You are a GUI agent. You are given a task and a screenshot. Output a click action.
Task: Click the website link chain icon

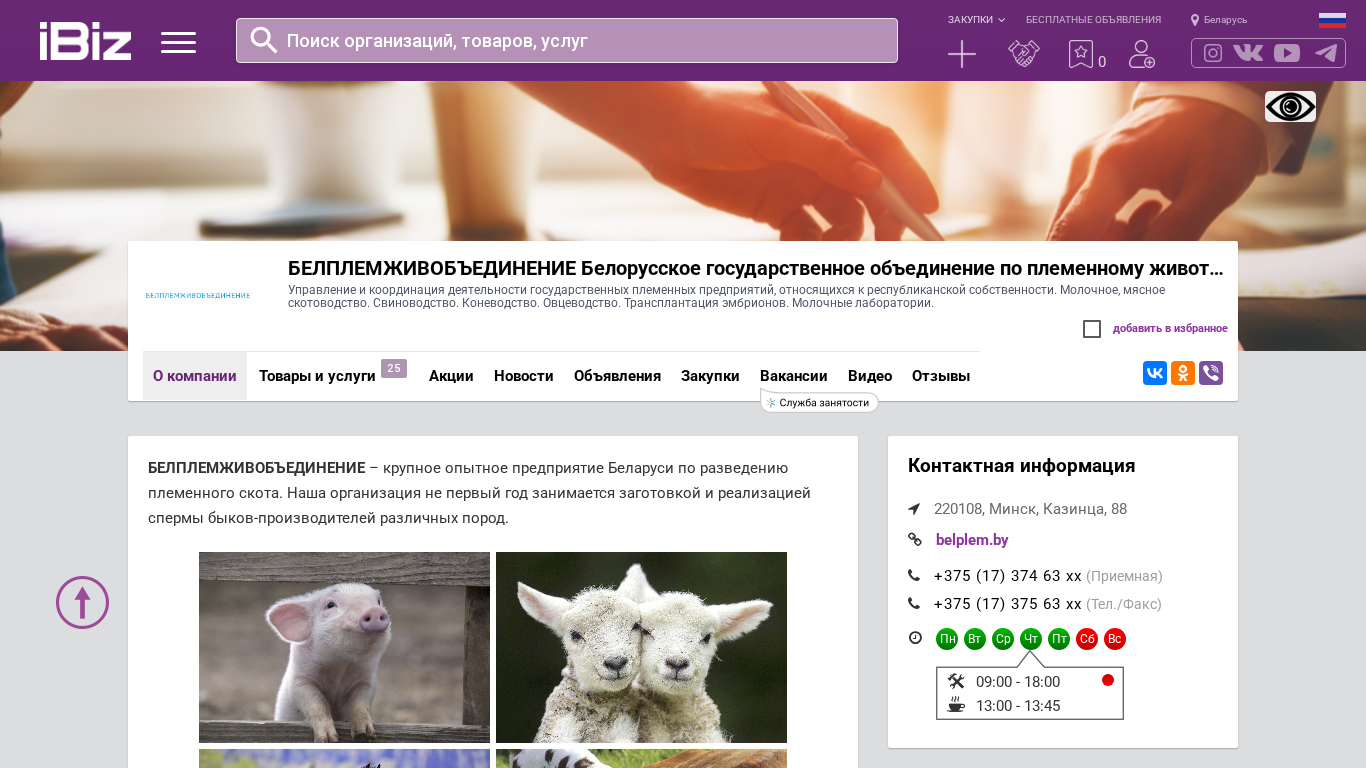click(914, 540)
